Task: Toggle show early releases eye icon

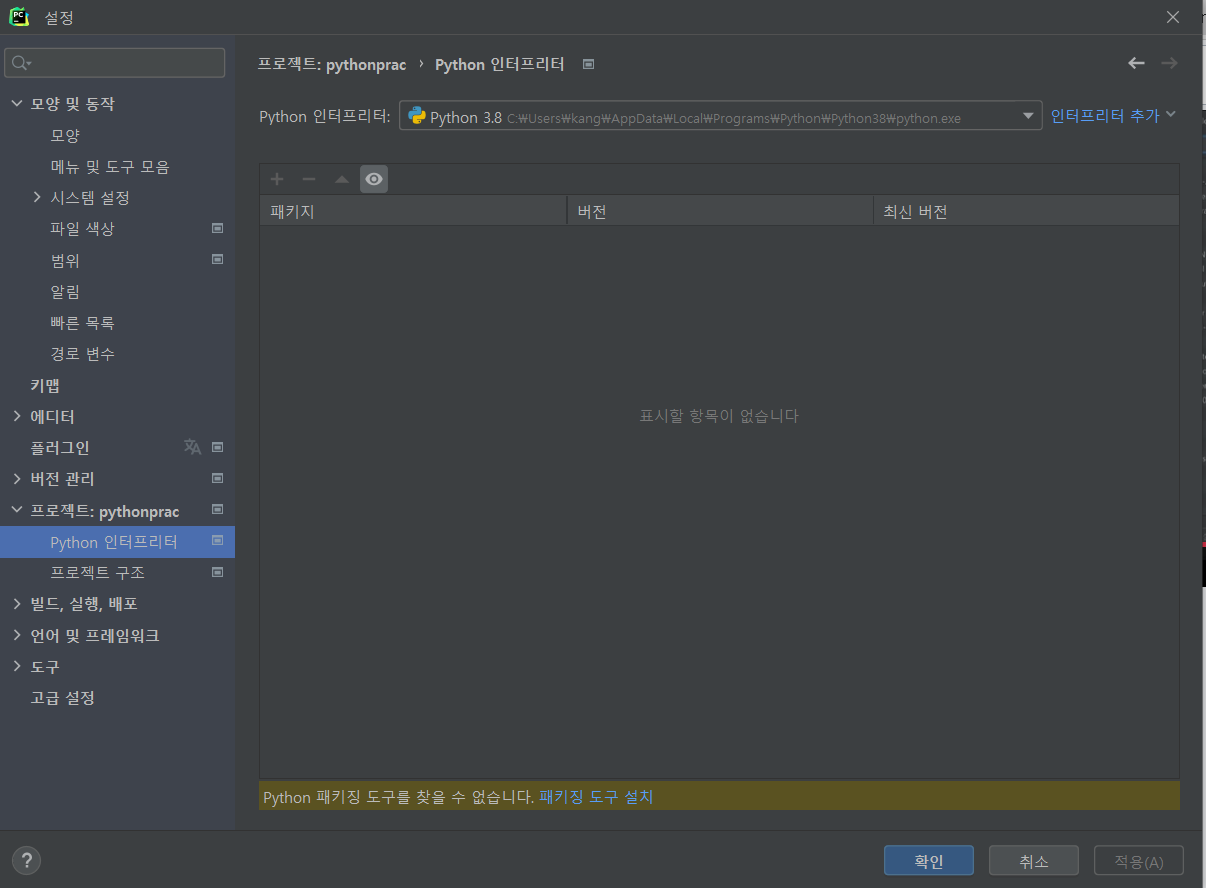Action: (374, 179)
